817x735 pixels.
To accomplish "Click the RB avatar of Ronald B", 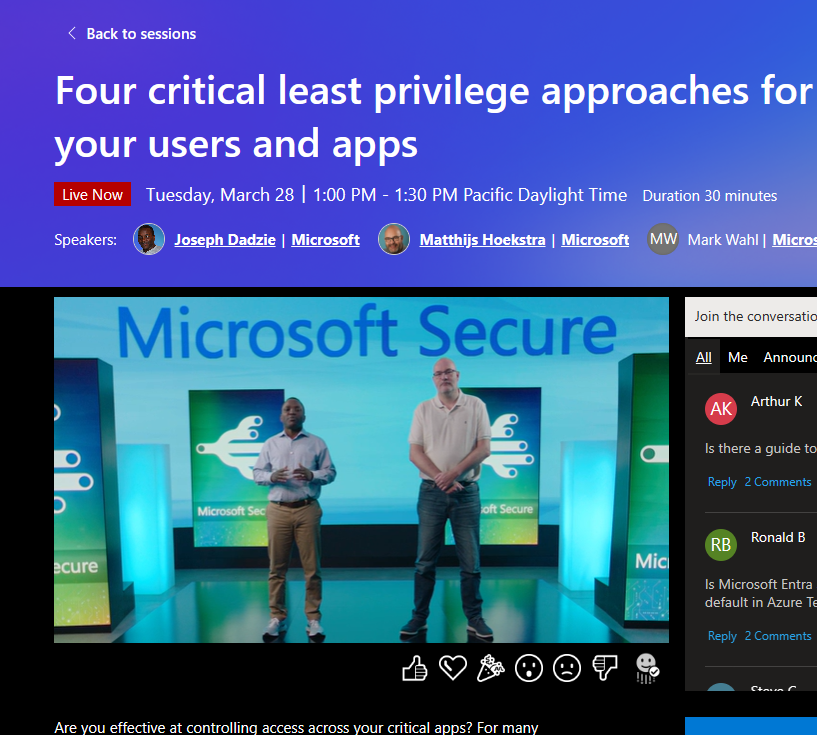I will [721, 545].
